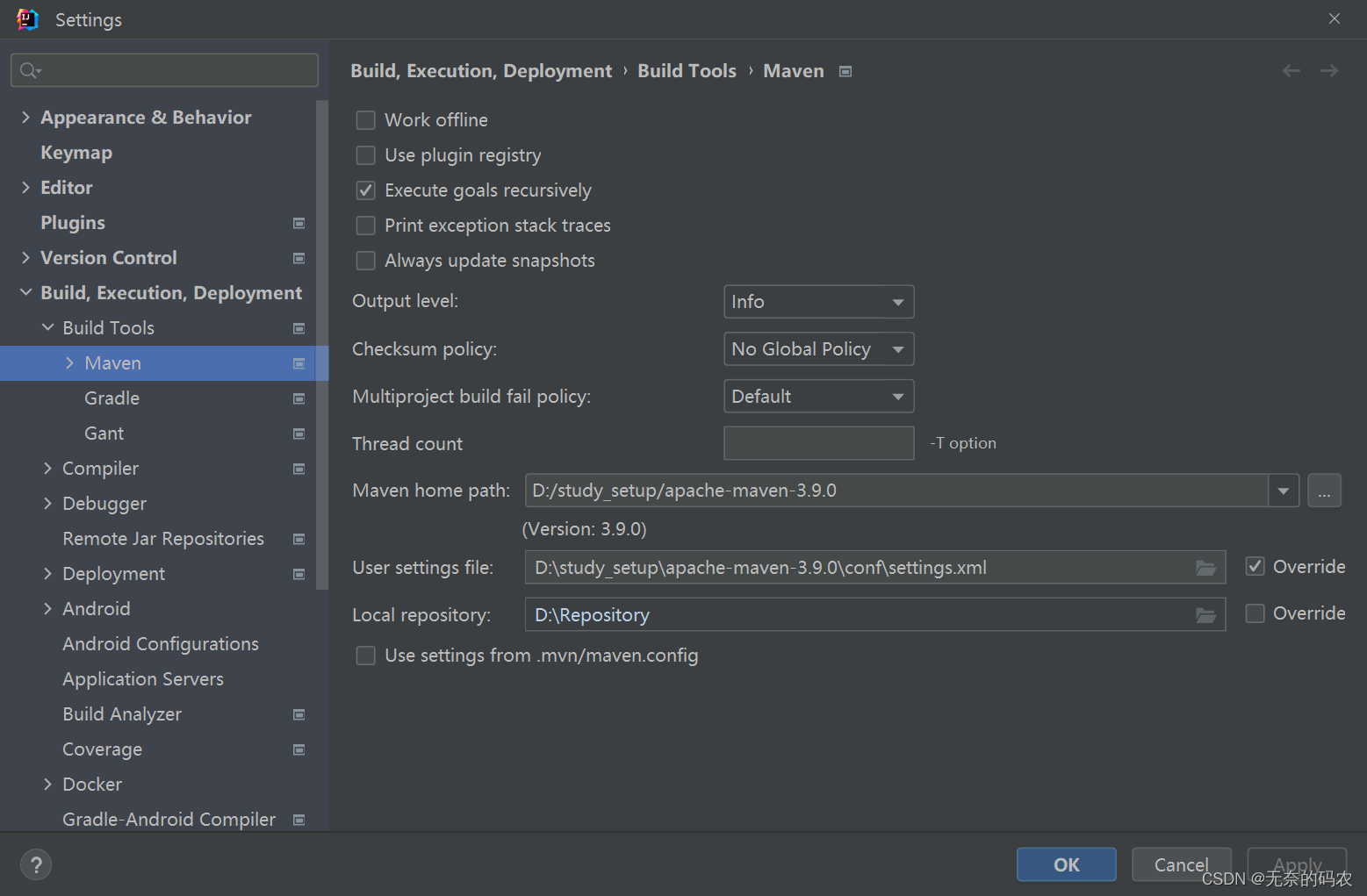Viewport: 1367px width, 896px height.
Task: Close the Settings dialog with the X
Action: (x=1335, y=18)
